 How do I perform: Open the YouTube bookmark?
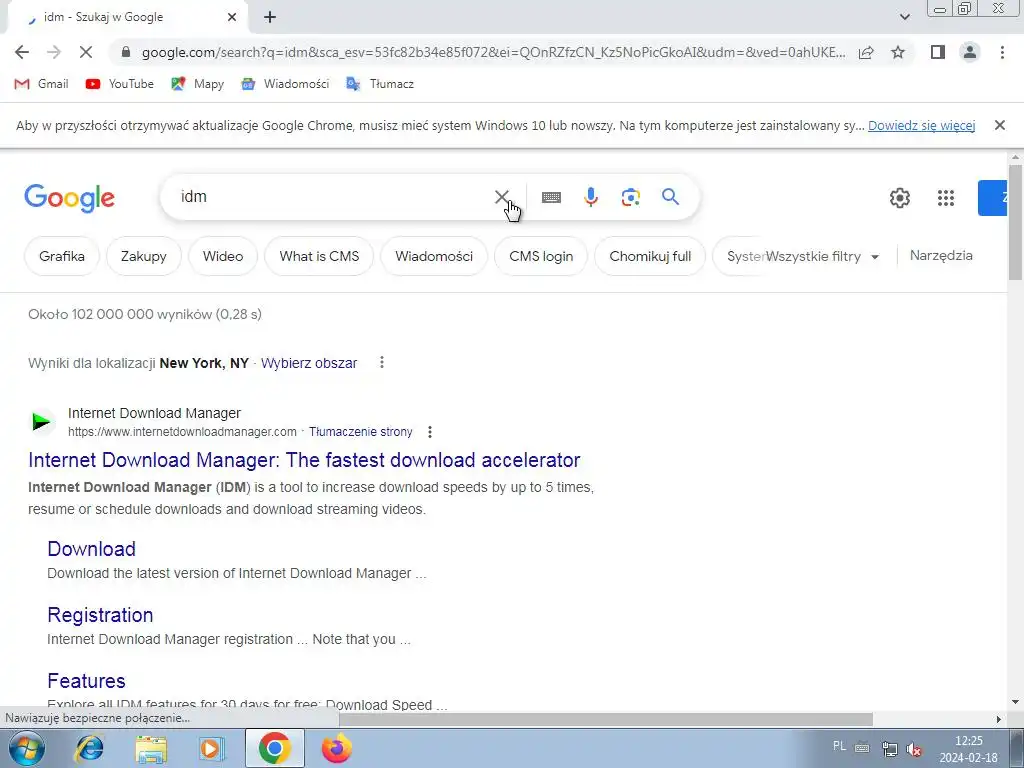point(120,84)
